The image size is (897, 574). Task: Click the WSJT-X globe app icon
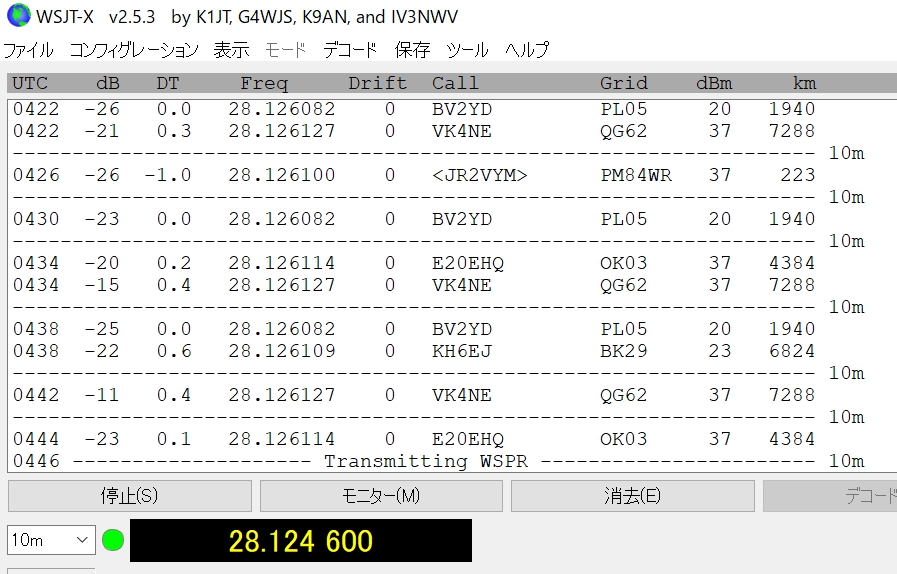click(x=18, y=15)
